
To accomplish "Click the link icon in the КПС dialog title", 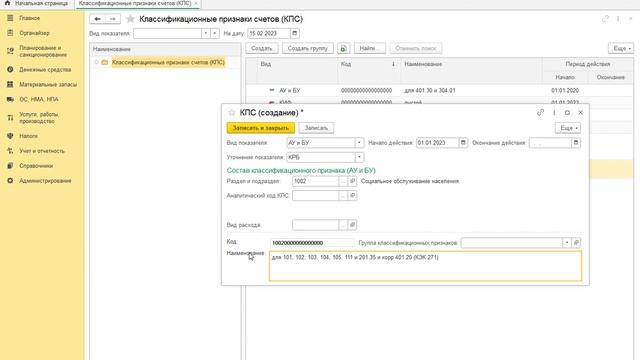I will 540,113.
